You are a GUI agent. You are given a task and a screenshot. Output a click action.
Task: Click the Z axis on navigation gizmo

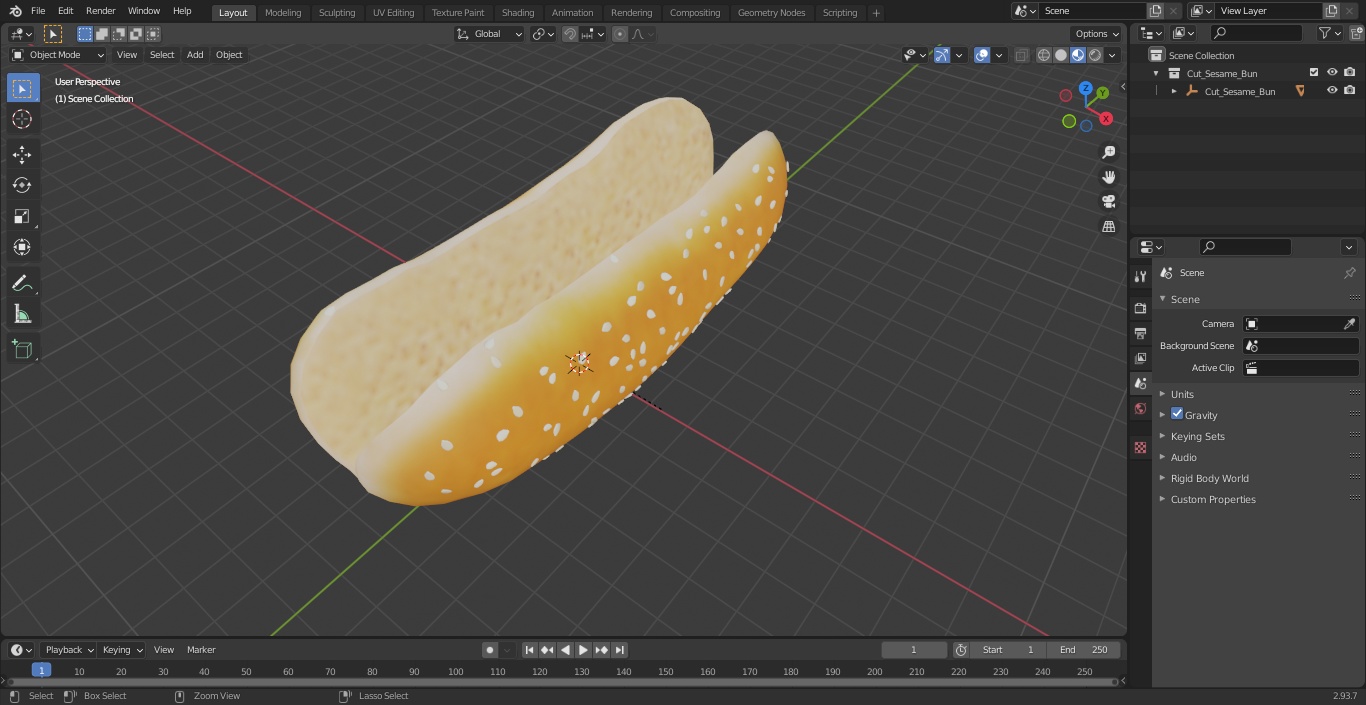(1086, 88)
